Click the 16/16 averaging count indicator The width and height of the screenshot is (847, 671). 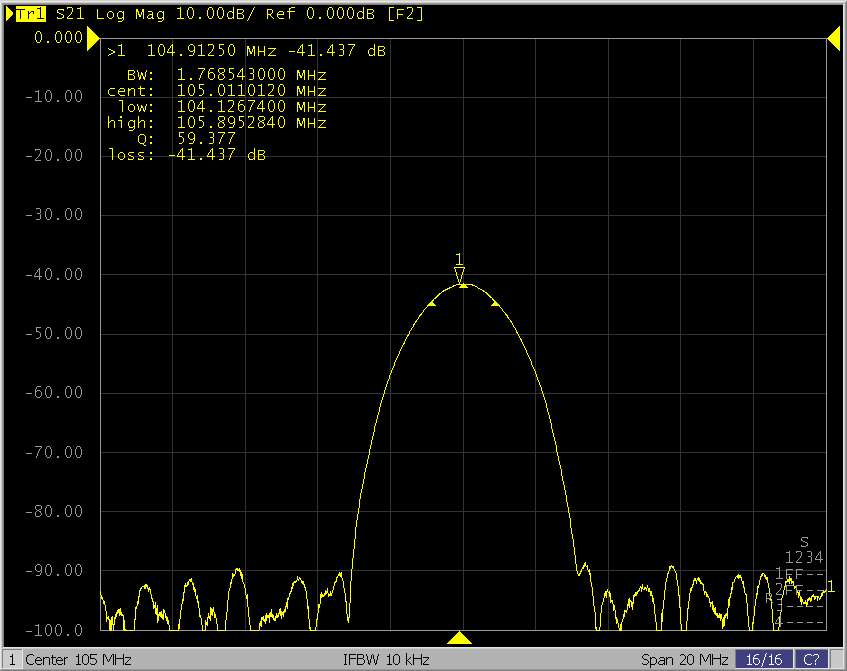coord(765,660)
